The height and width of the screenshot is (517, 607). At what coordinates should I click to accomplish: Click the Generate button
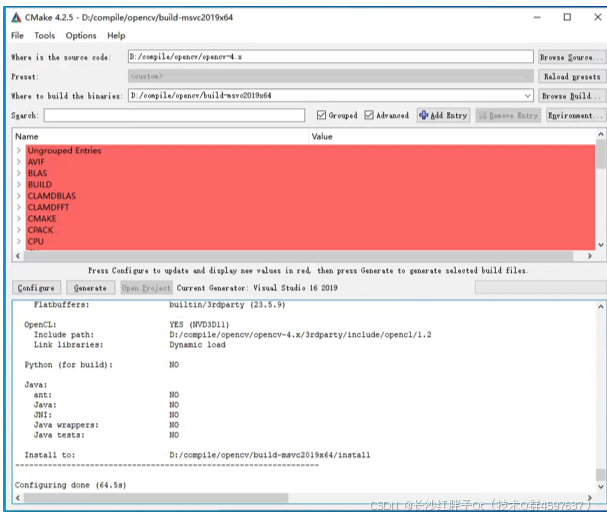pos(90,288)
